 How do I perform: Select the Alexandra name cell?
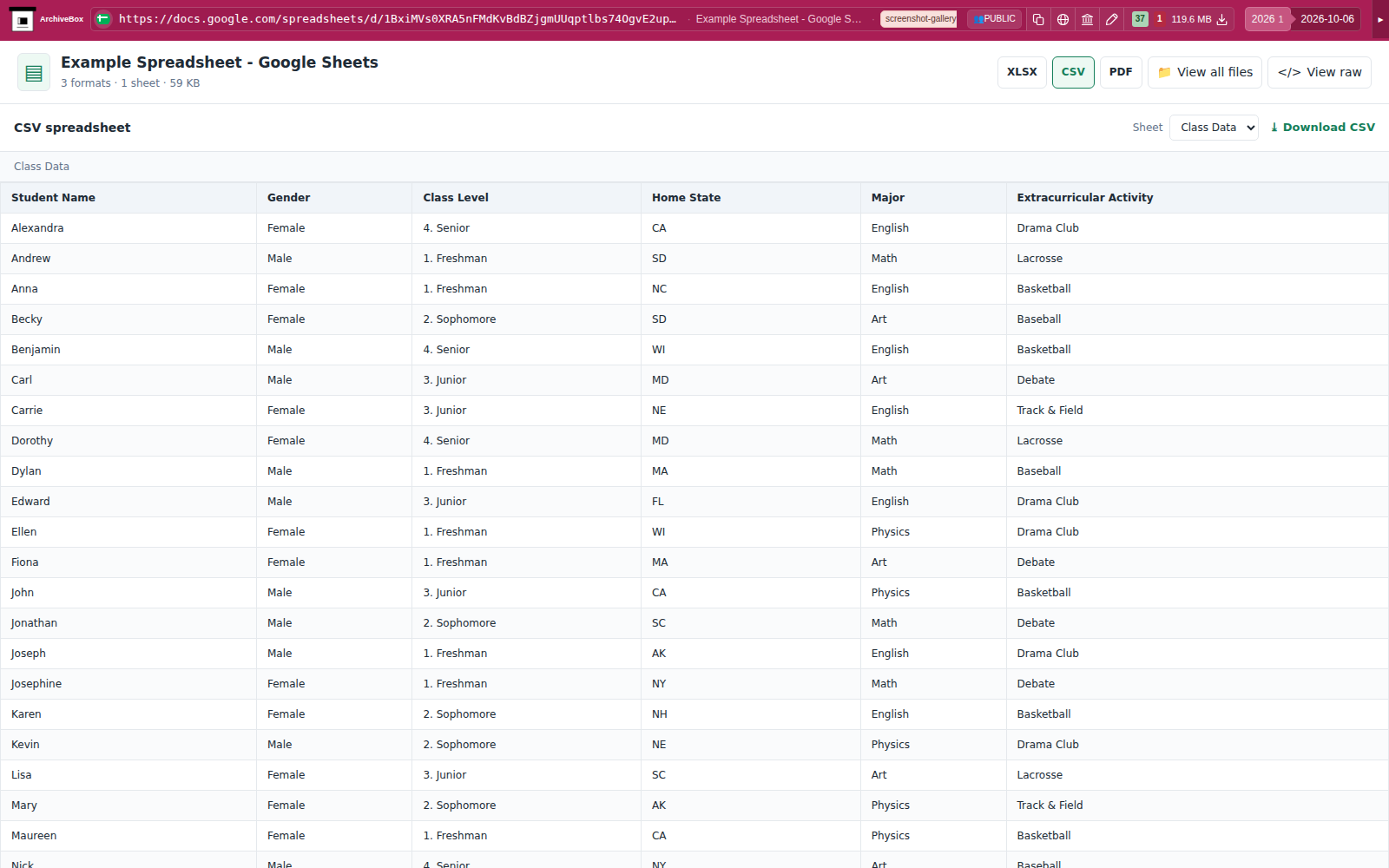pyautogui.click(x=128, y=228)
